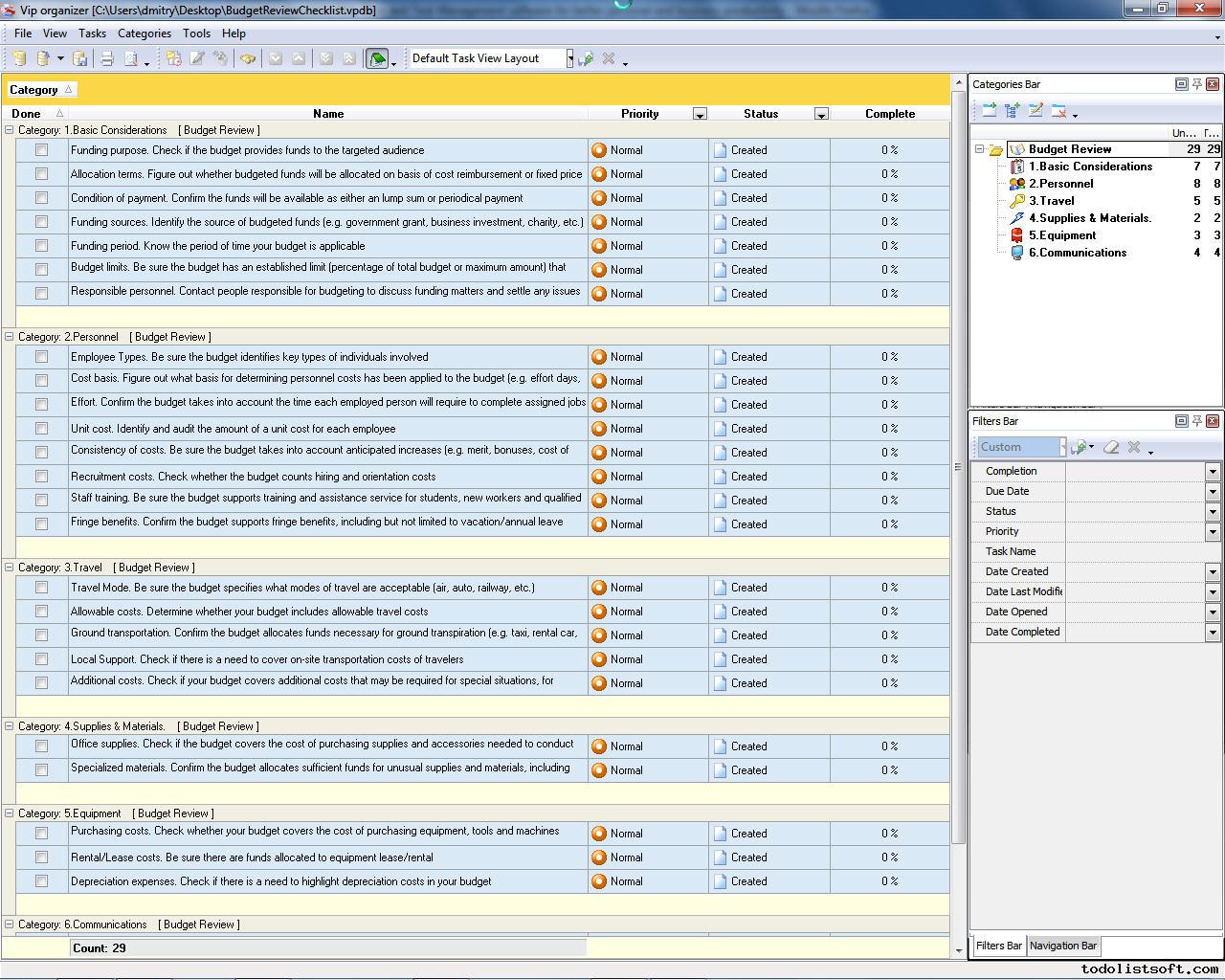Pin the Categories Bar panel

click(x=1196, y=84)
